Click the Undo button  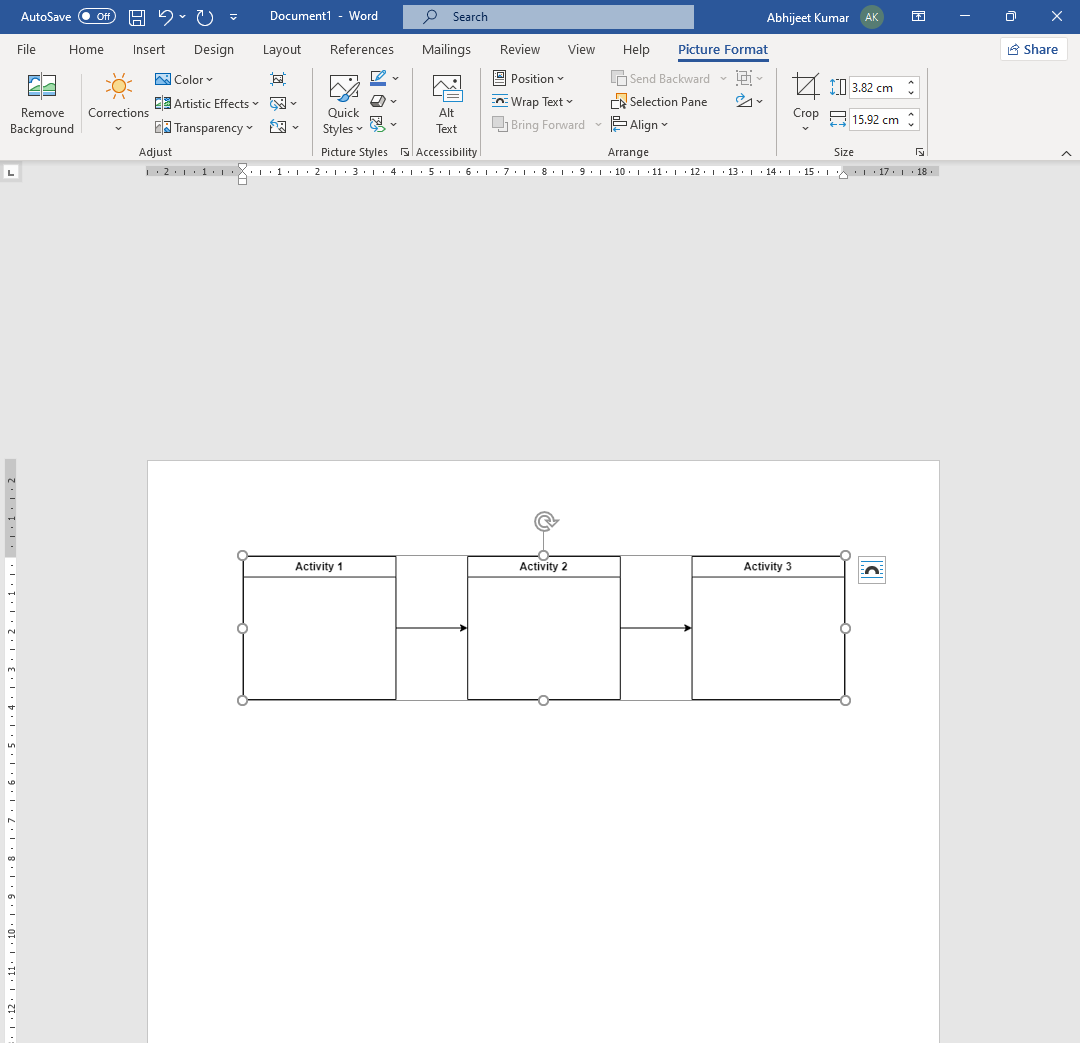pos(166,16)
